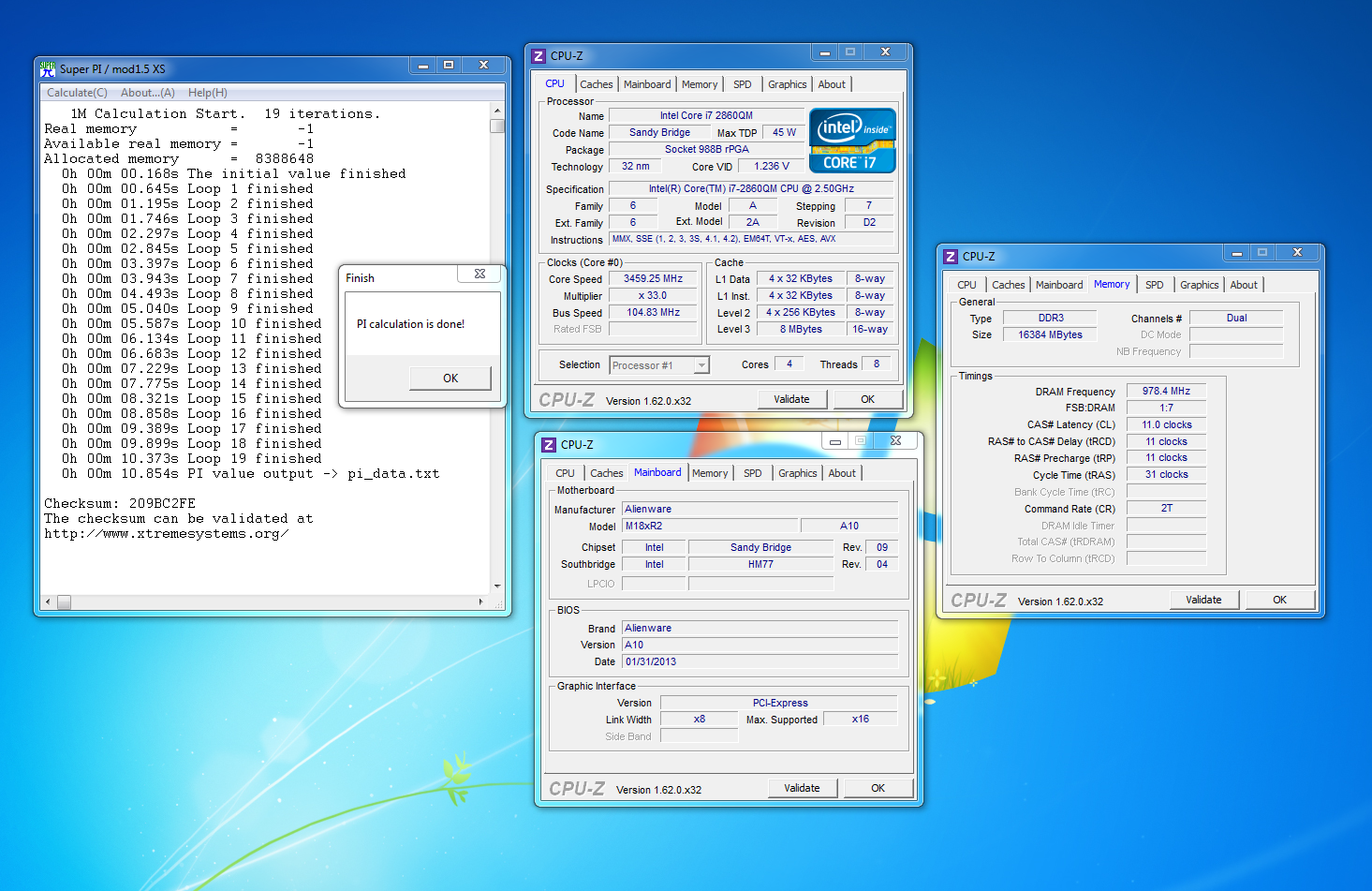This screenshot has width=1372, height=891.
Task: Click the Core Speed value 3459.25 MHz
Action: pos(653,278)
